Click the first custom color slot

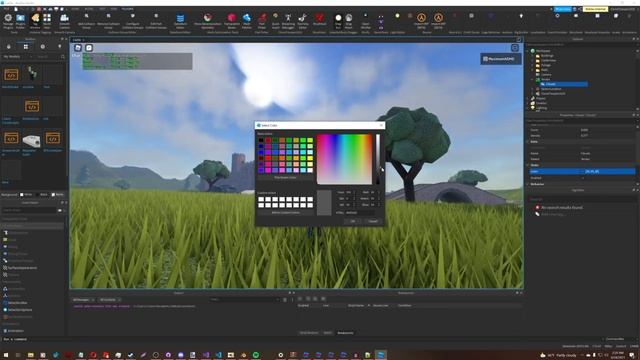[261, 200]
